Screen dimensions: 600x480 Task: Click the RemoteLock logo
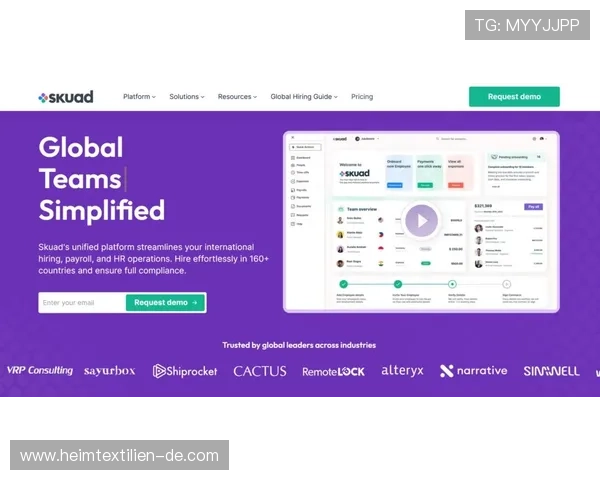point(333,371)
